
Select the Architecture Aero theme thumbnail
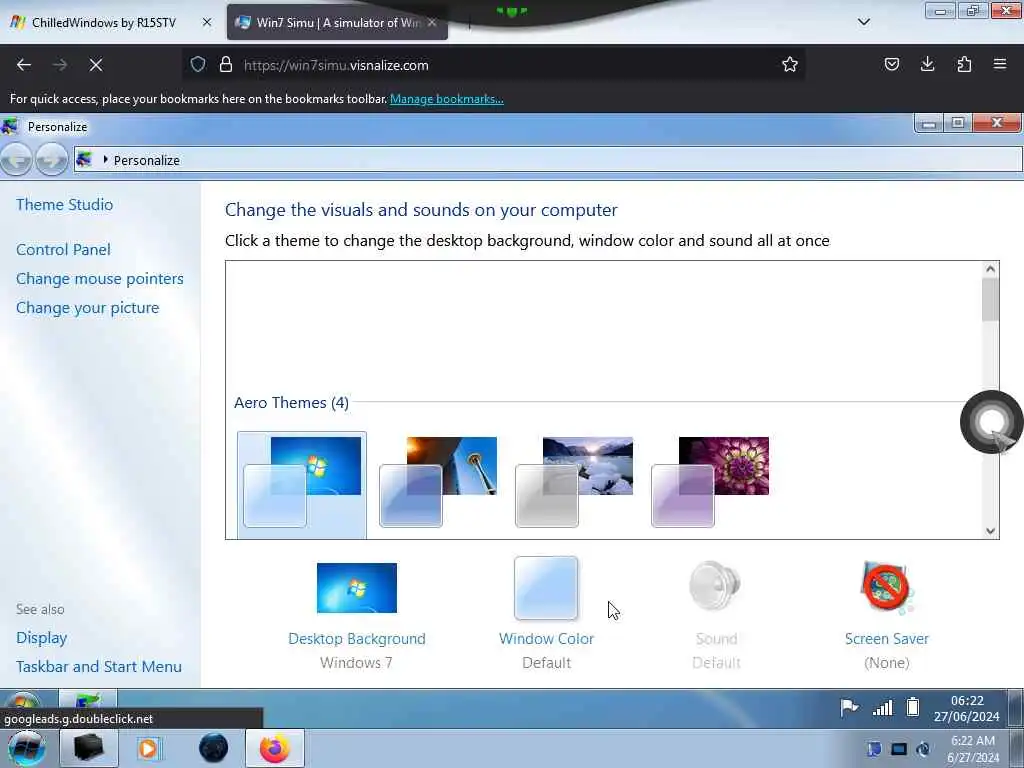coord(438,482)
